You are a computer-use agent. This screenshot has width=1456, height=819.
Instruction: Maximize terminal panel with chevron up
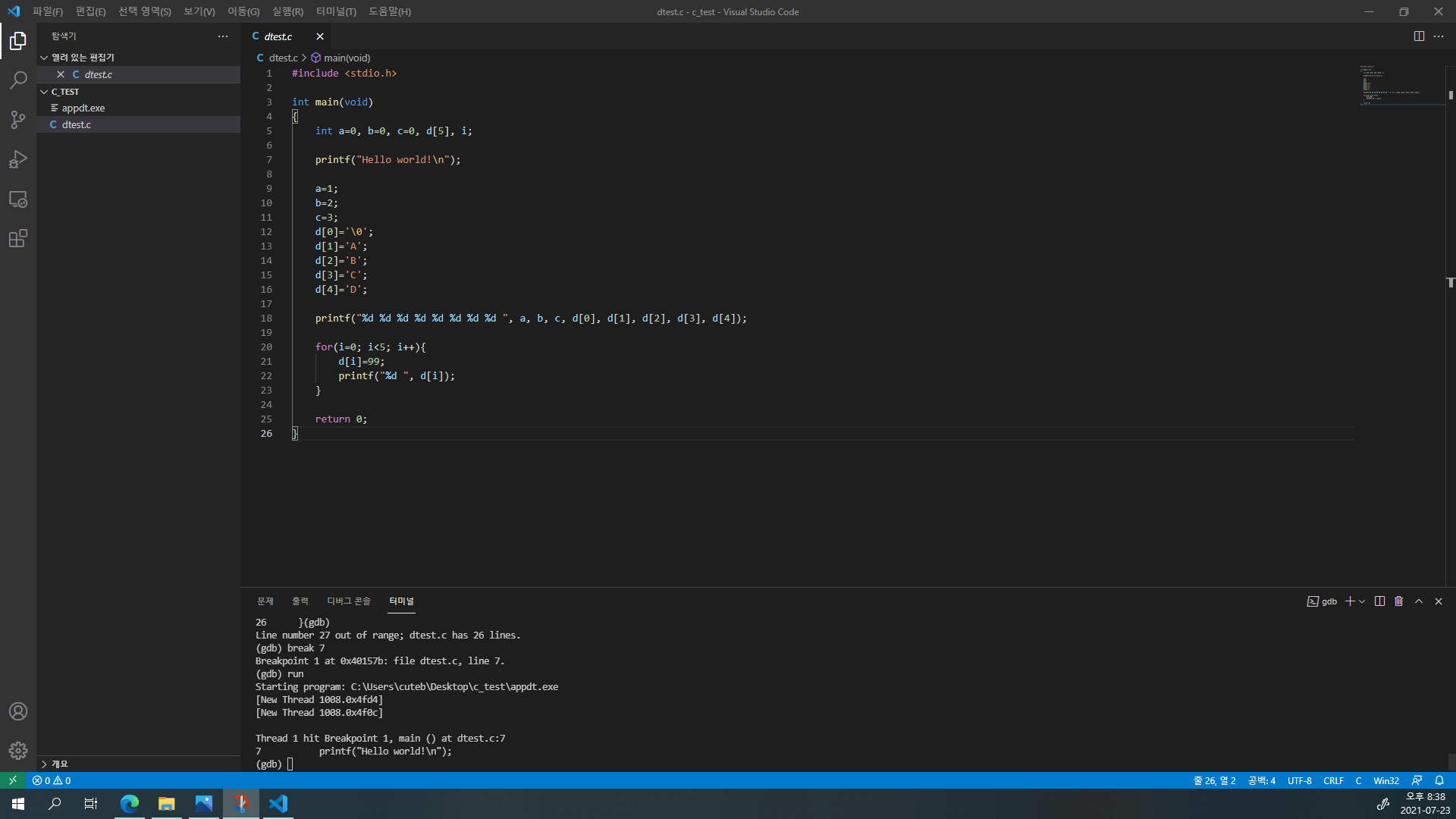click(x=1419, y=601)
